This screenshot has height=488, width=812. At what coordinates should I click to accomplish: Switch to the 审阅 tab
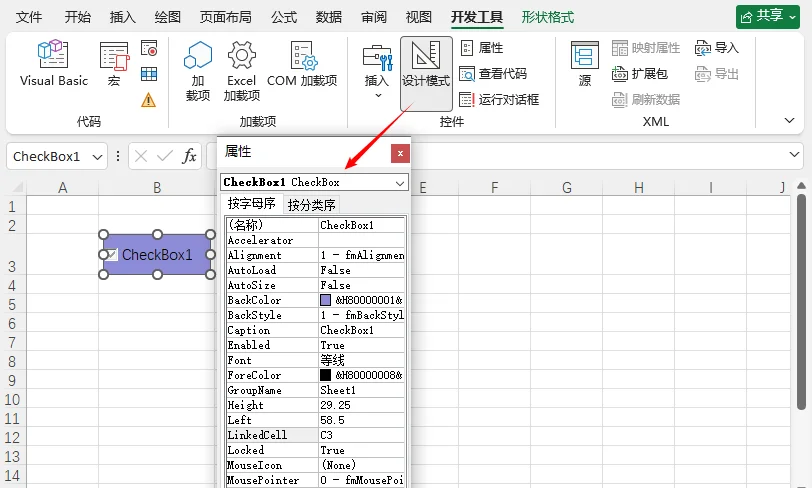pos(374,17)
